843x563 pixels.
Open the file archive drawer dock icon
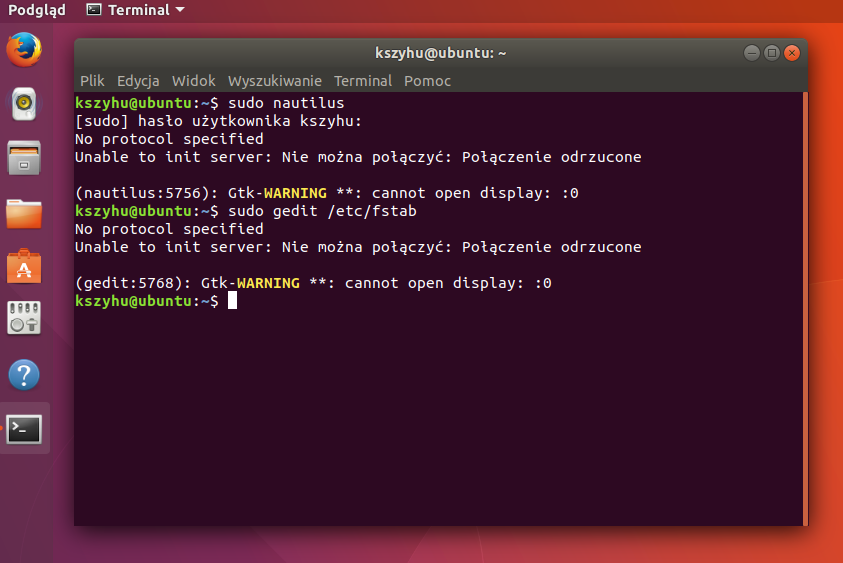coord(24,158)
